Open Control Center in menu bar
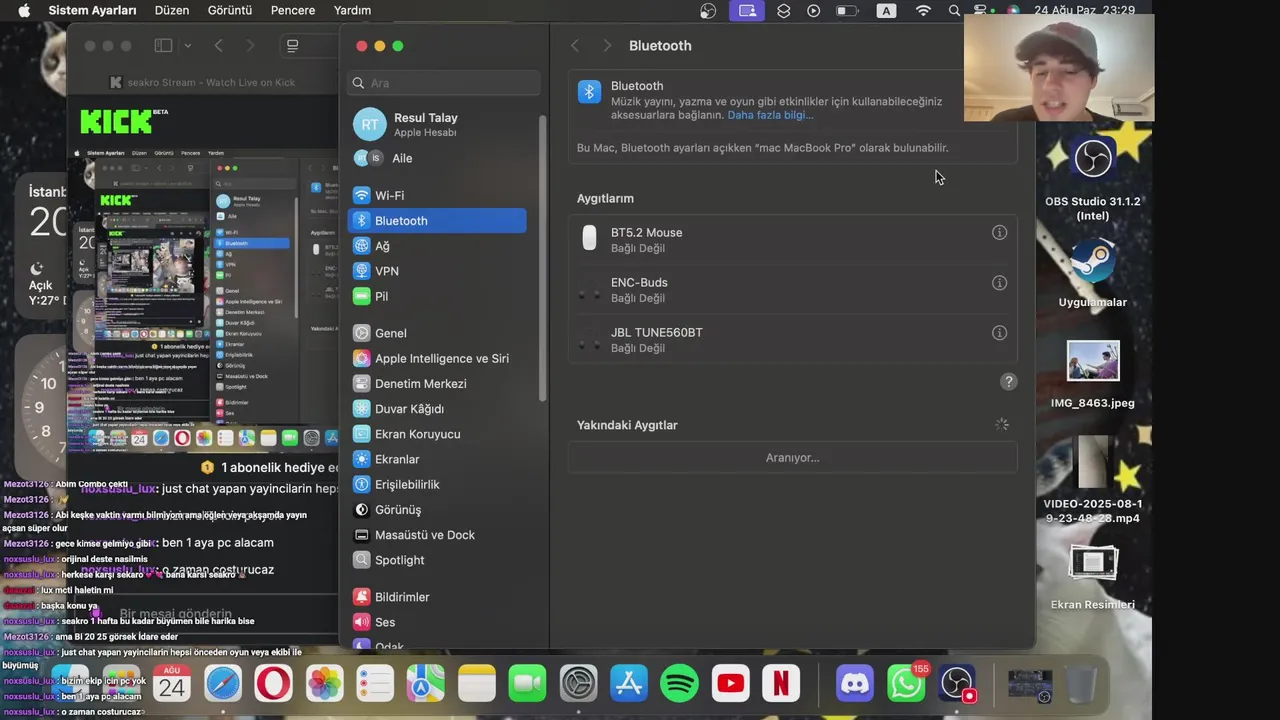1280x720 pixels. [x=980, y=10]
